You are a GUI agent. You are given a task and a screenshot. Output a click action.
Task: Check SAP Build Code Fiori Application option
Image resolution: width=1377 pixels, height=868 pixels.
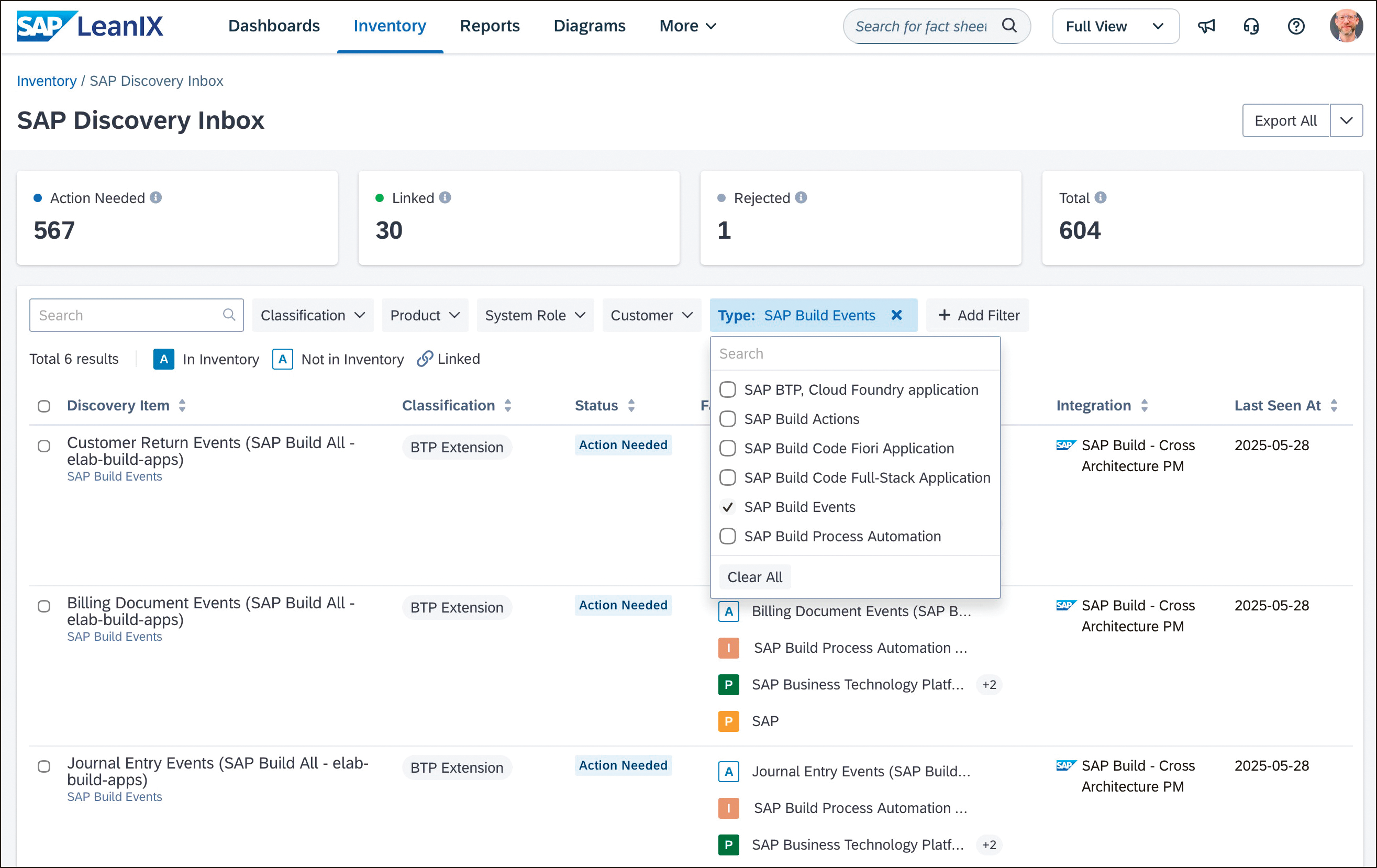click(727, 448)
